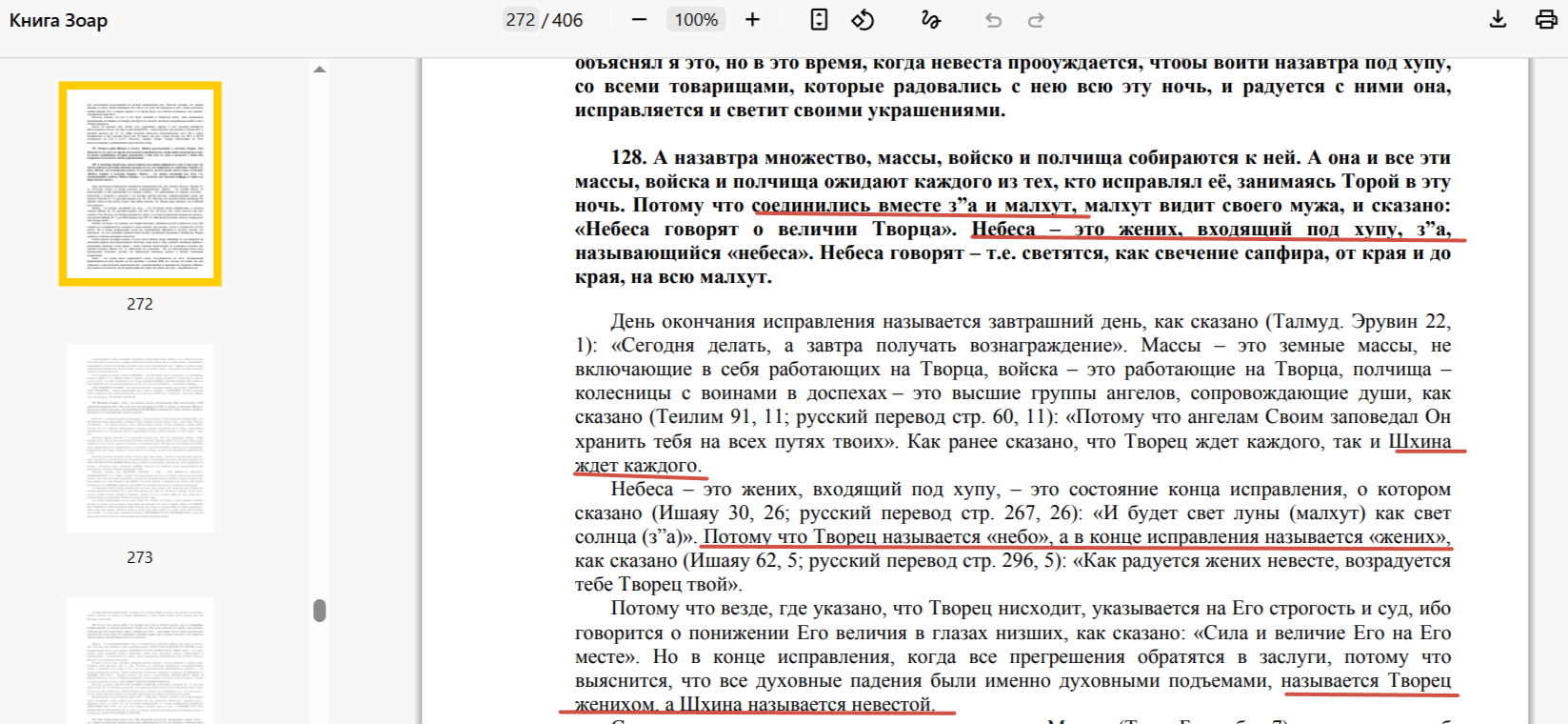Screen dimensions: 1568x724
Task: Print the document
Action: (x=1546, y=20)
